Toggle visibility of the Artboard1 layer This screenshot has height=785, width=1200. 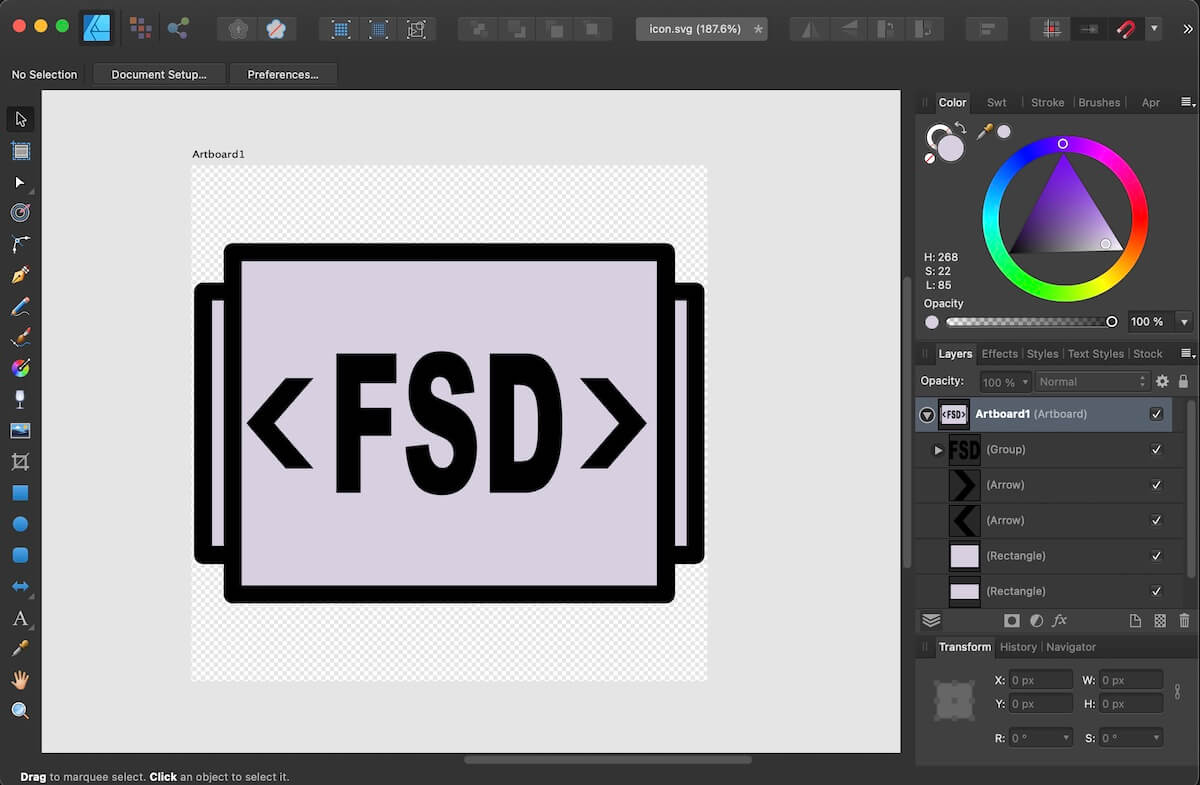click(x=1156, y=413)
